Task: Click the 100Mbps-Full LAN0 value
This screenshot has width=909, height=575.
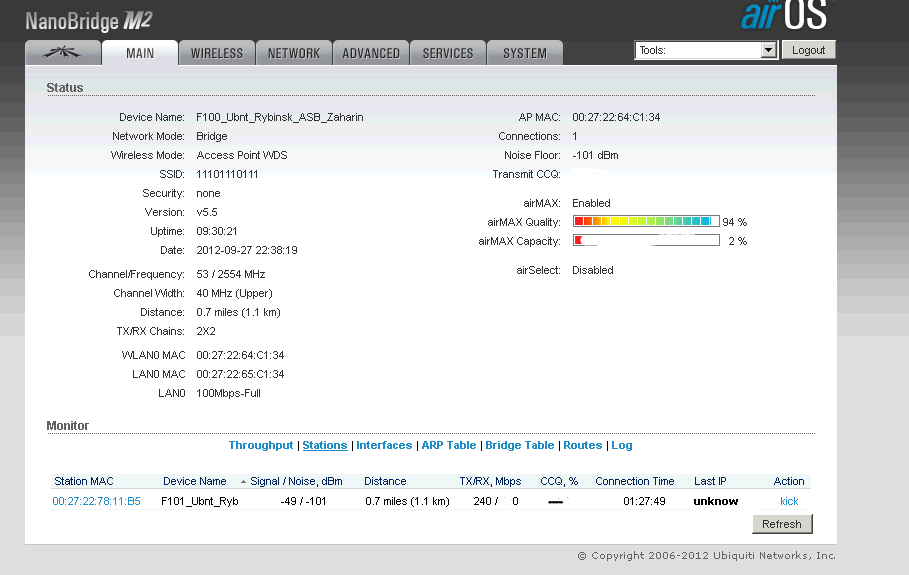Action: 228,393
